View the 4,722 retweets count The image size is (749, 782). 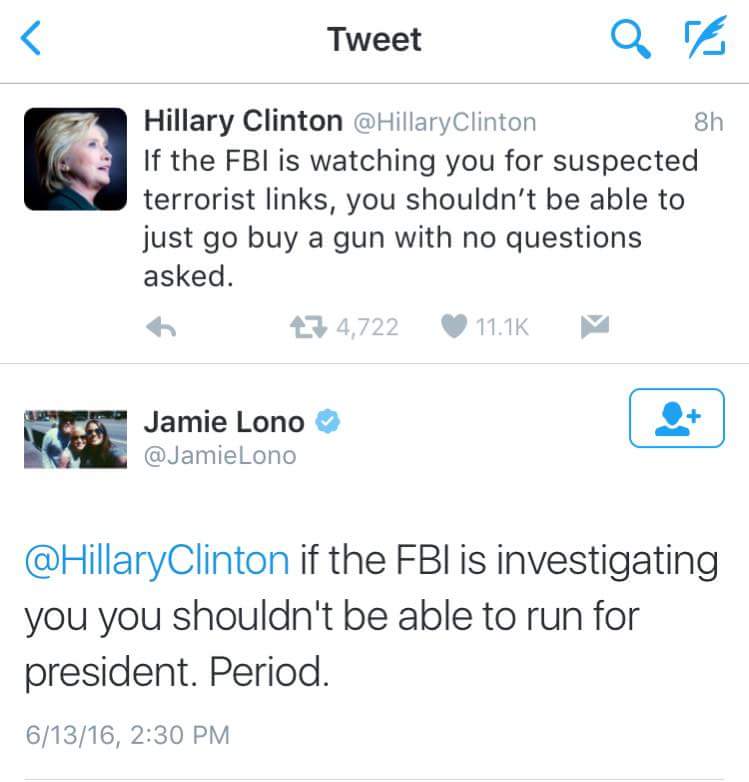368,328
